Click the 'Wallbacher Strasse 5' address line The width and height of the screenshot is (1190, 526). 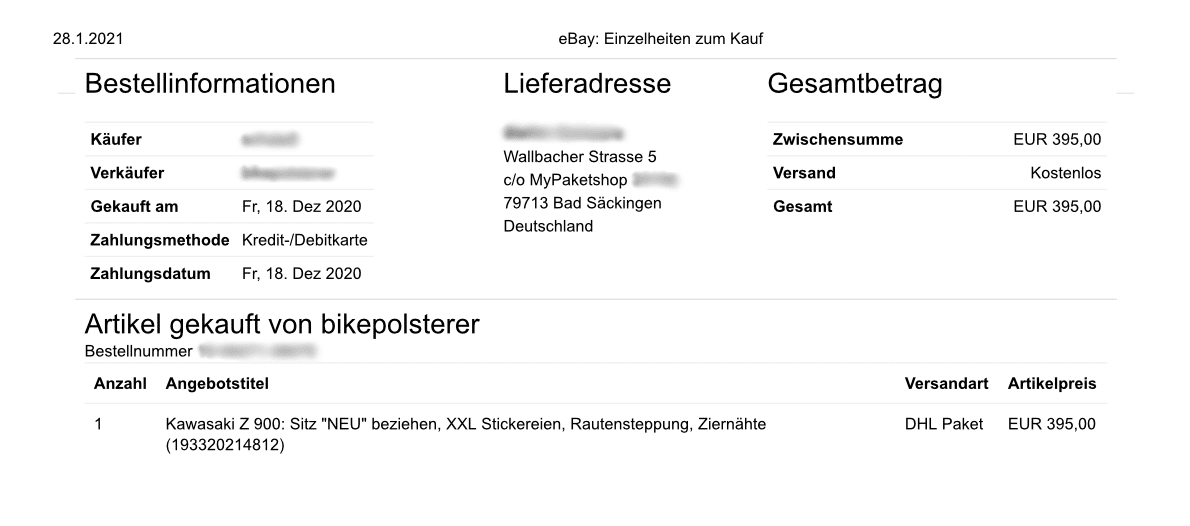(x=580, y=157)
